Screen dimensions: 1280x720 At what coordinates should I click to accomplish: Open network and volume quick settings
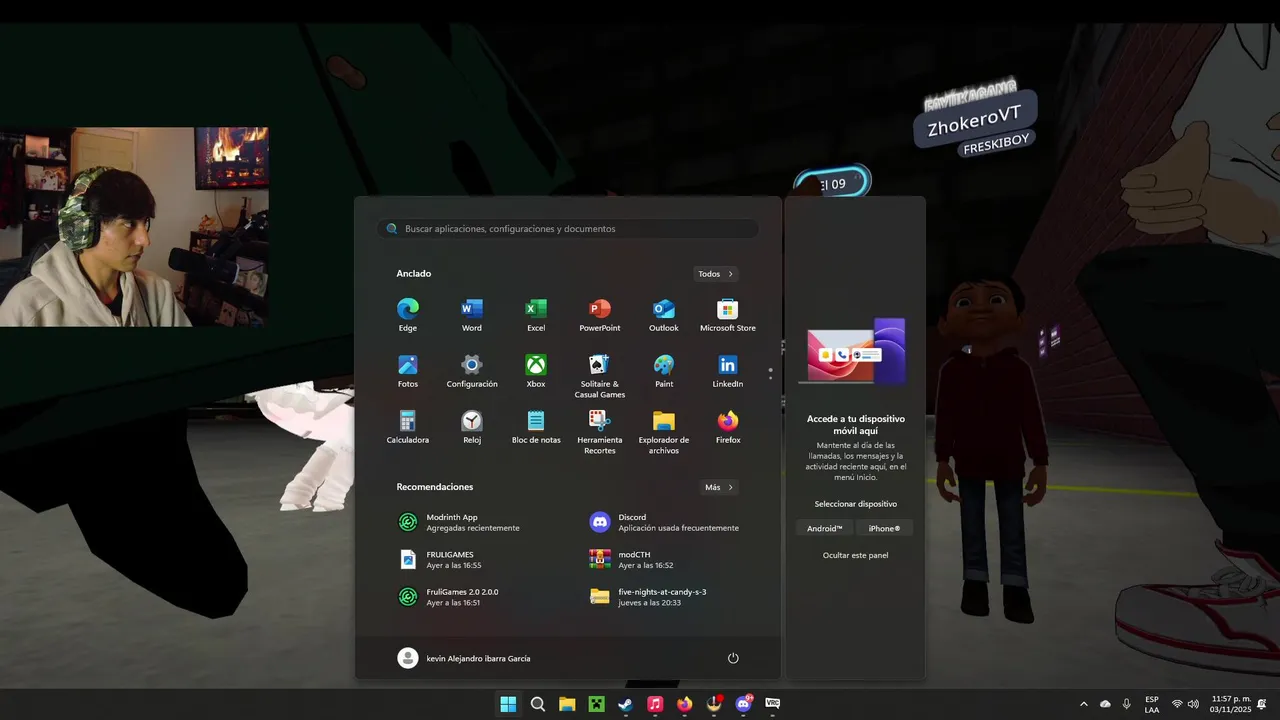coord(1185,704)
